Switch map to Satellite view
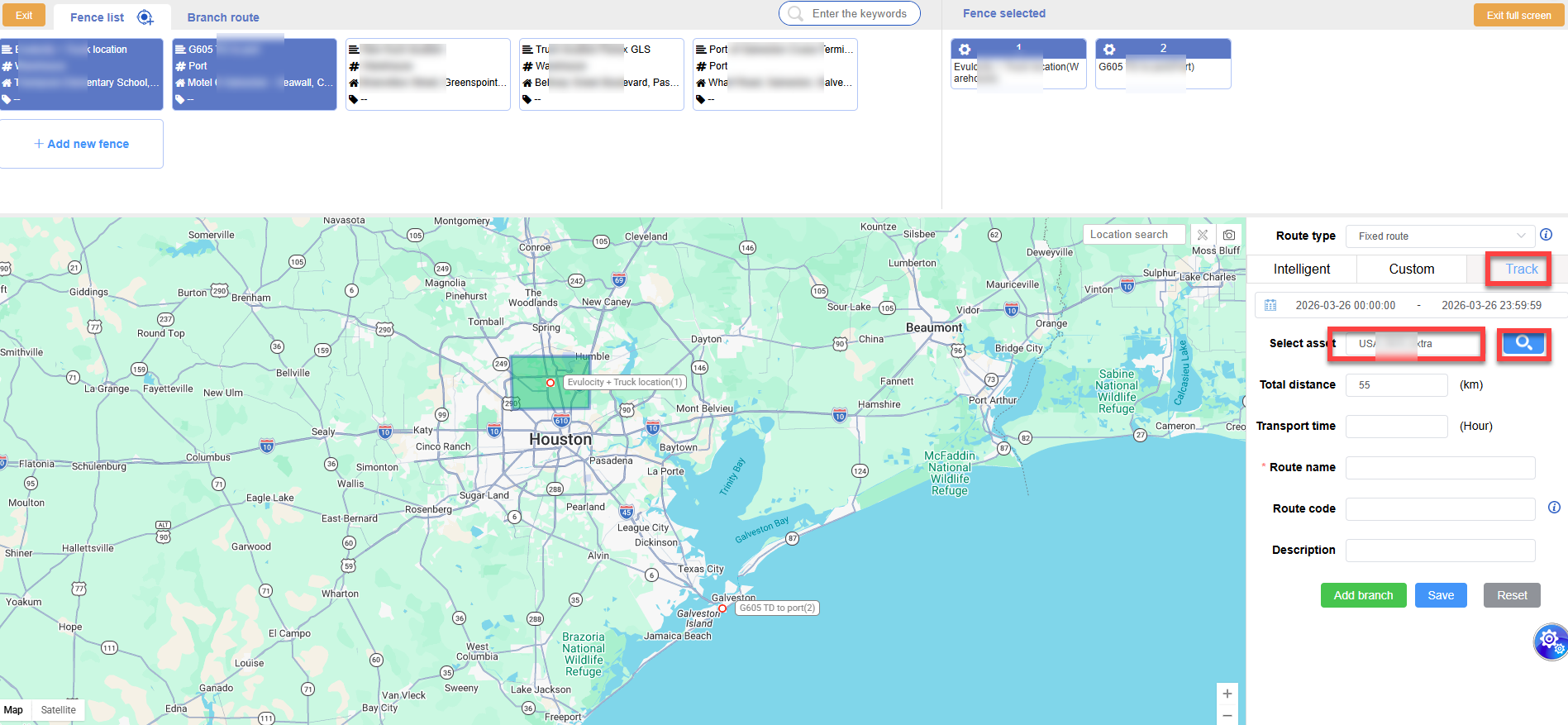1568x725 pixels. click(58, 710)
